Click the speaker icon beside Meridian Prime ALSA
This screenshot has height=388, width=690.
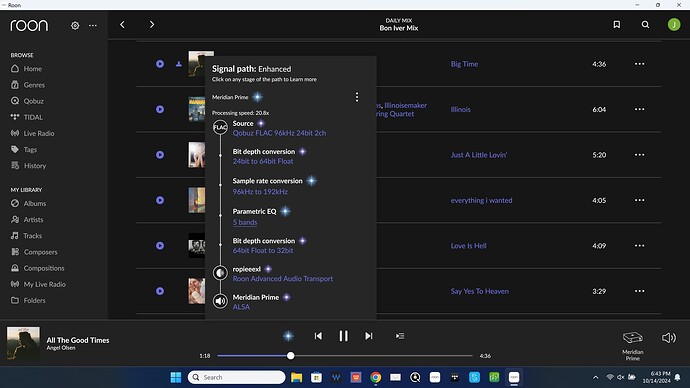pyautogui.click(x=220, y=301)
